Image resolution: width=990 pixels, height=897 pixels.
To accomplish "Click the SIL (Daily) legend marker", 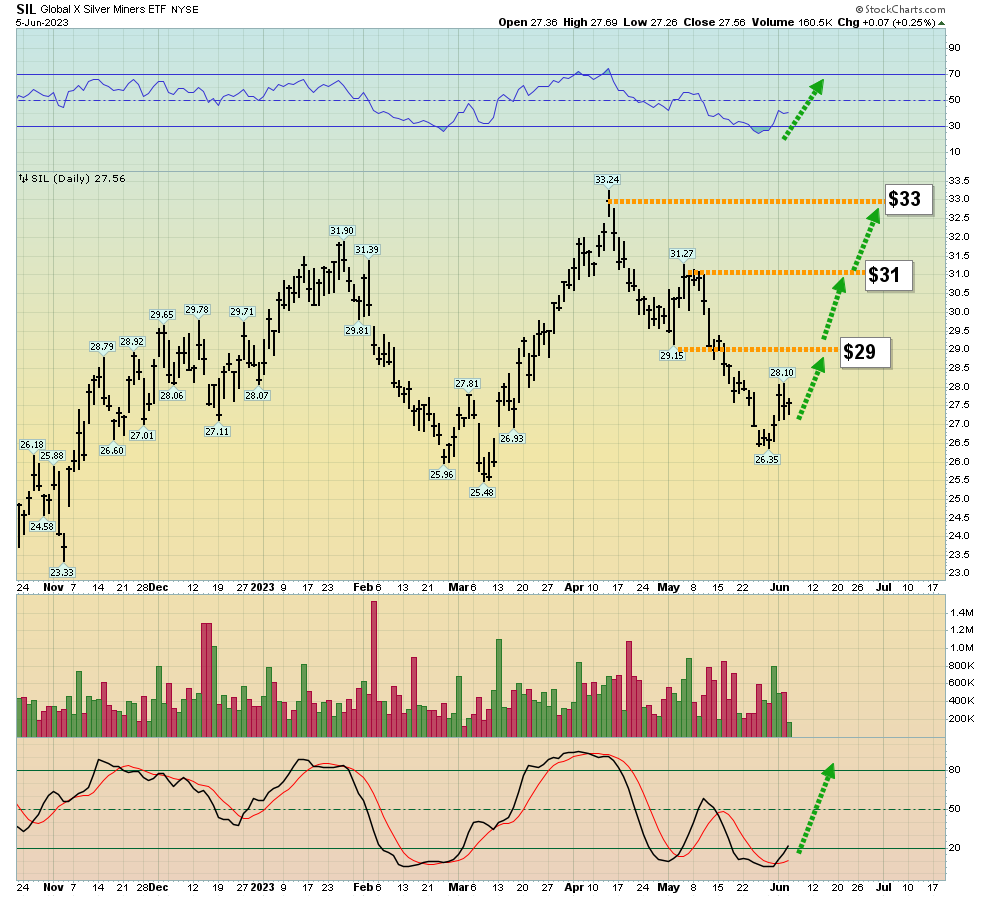I will coord(23,179).
